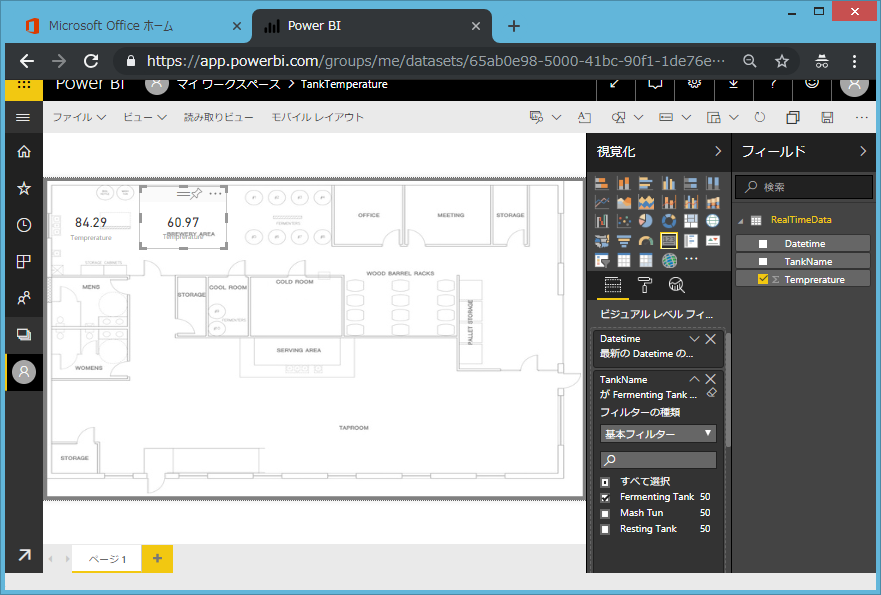Clear the TankName filter with eraser
This screenshot has height=595, width=881.
click(711, 394)
